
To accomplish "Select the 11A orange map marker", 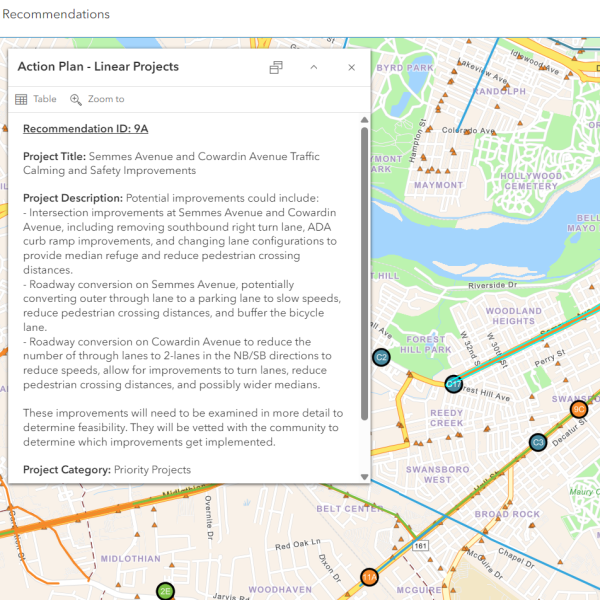I will (x=369, y=577).
